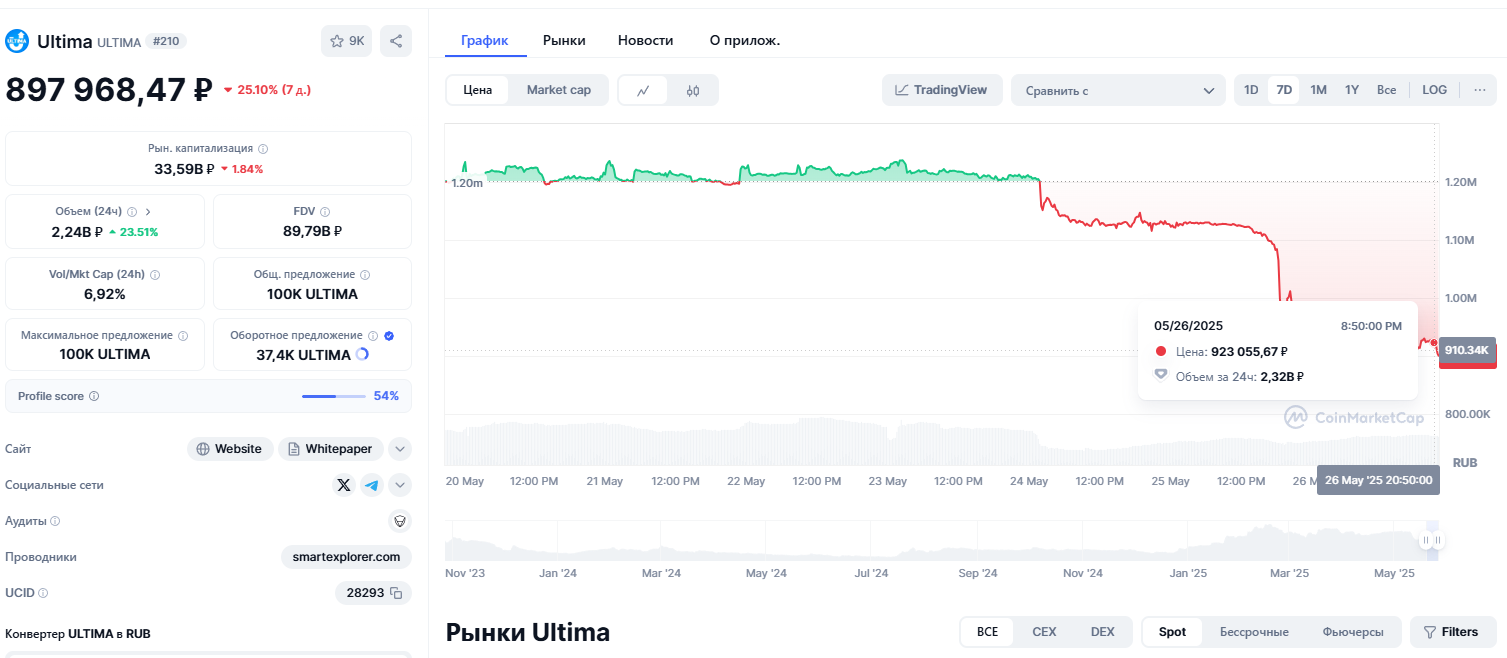The width and height of the screenshot is (1507, 658).
Task: Open the Website link
Action: click(x=230, y=449)
